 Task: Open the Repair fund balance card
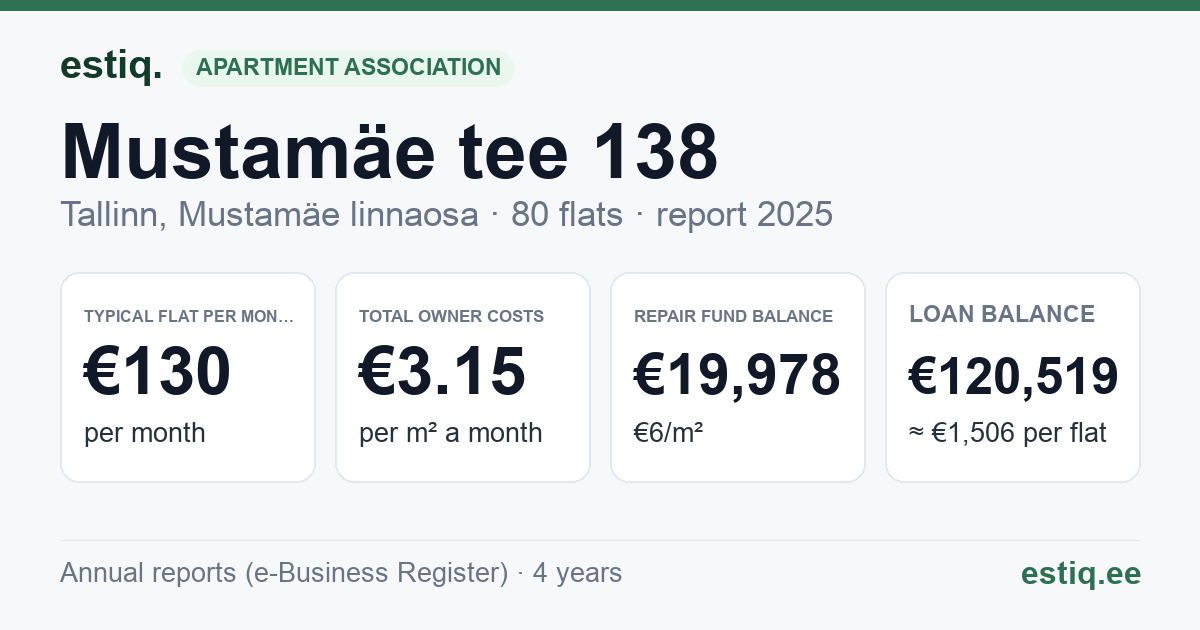click(x=738, y=377)
